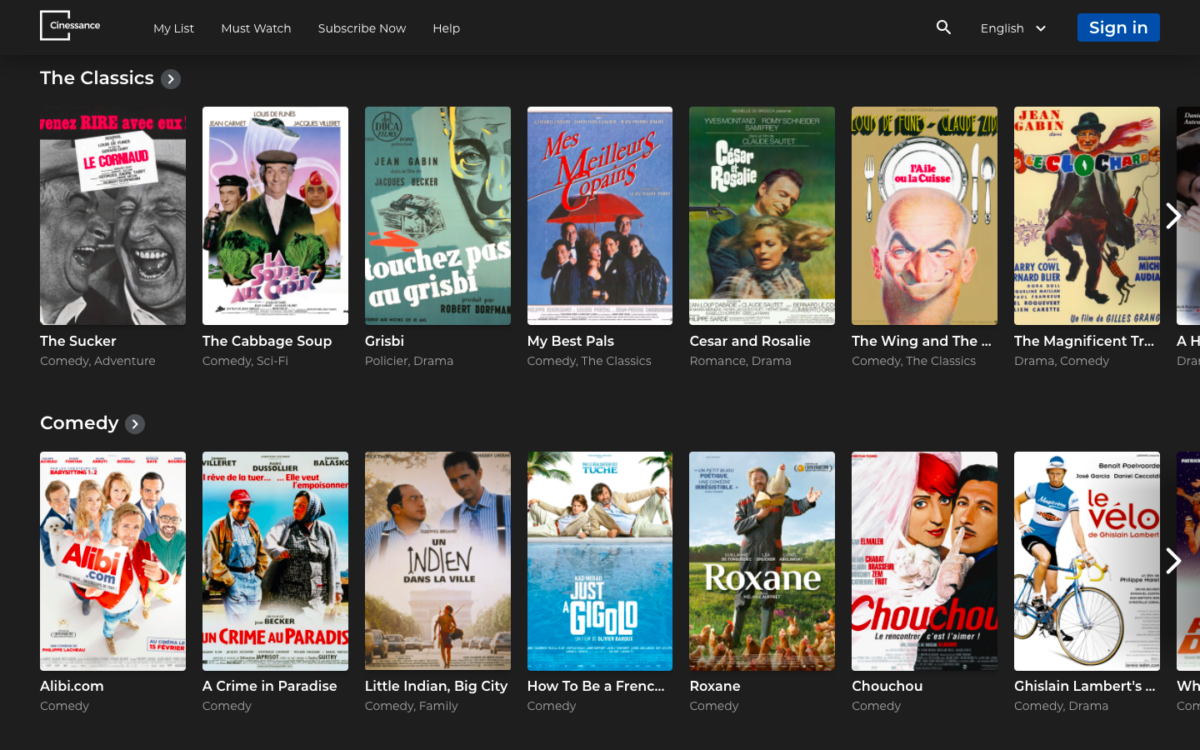Open The Classics heading link
This screenshot has height=750, width=1200.
(97, 78)
